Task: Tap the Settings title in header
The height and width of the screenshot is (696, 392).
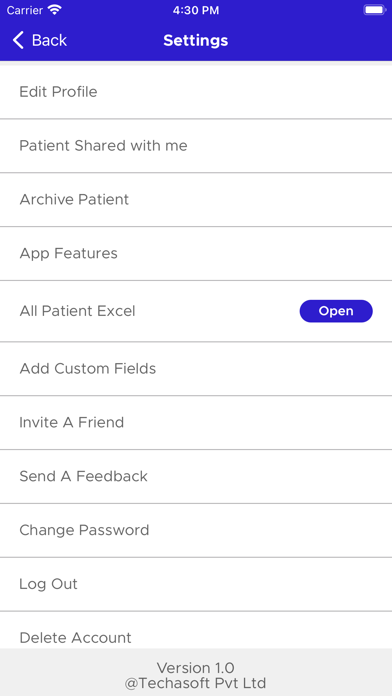Action: (x=196, y=40)
